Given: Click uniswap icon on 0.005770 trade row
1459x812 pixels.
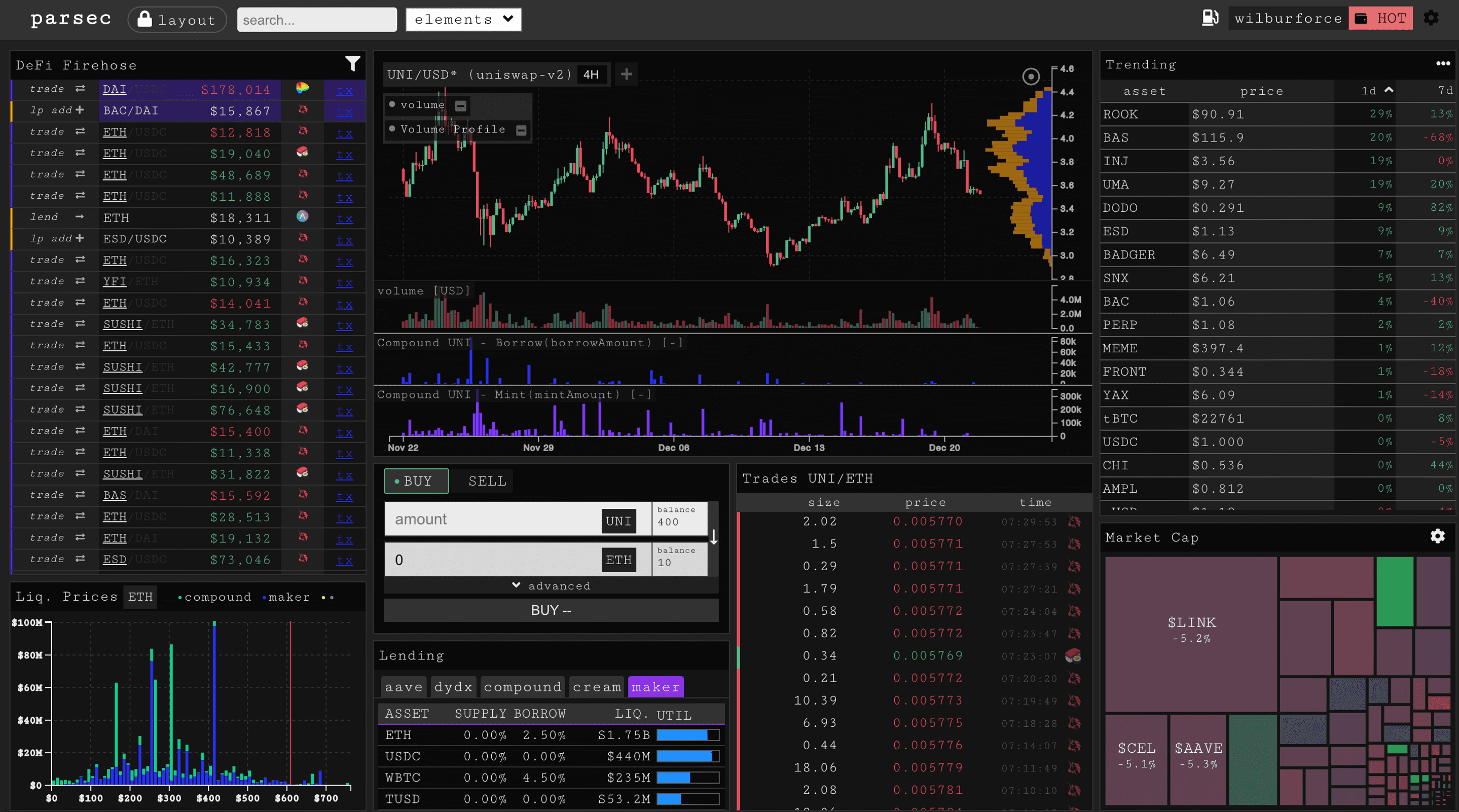Looking at the screenshot, I should (x=1074, y=522).
